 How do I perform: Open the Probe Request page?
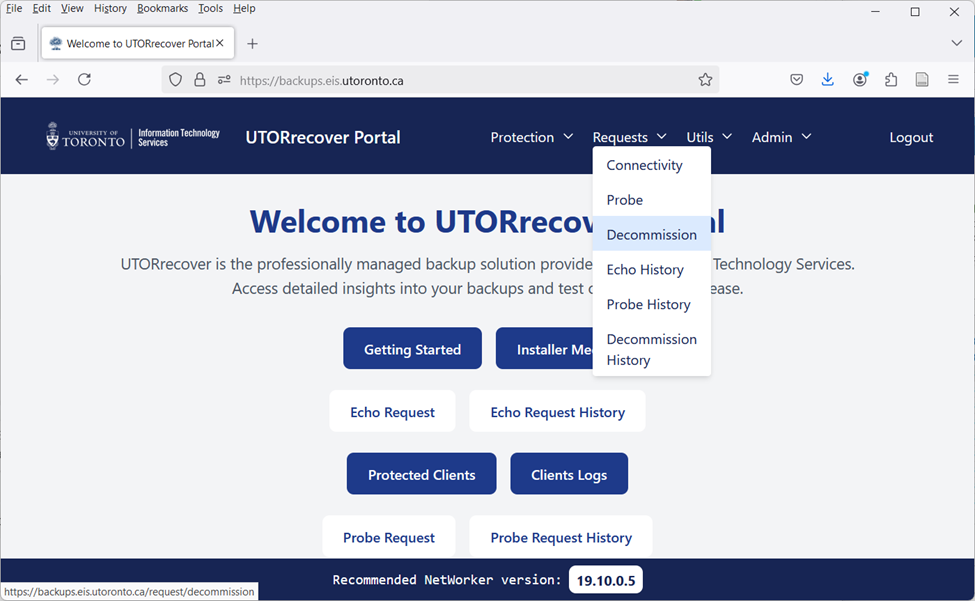pyautogui.click(x=389, y=537)
